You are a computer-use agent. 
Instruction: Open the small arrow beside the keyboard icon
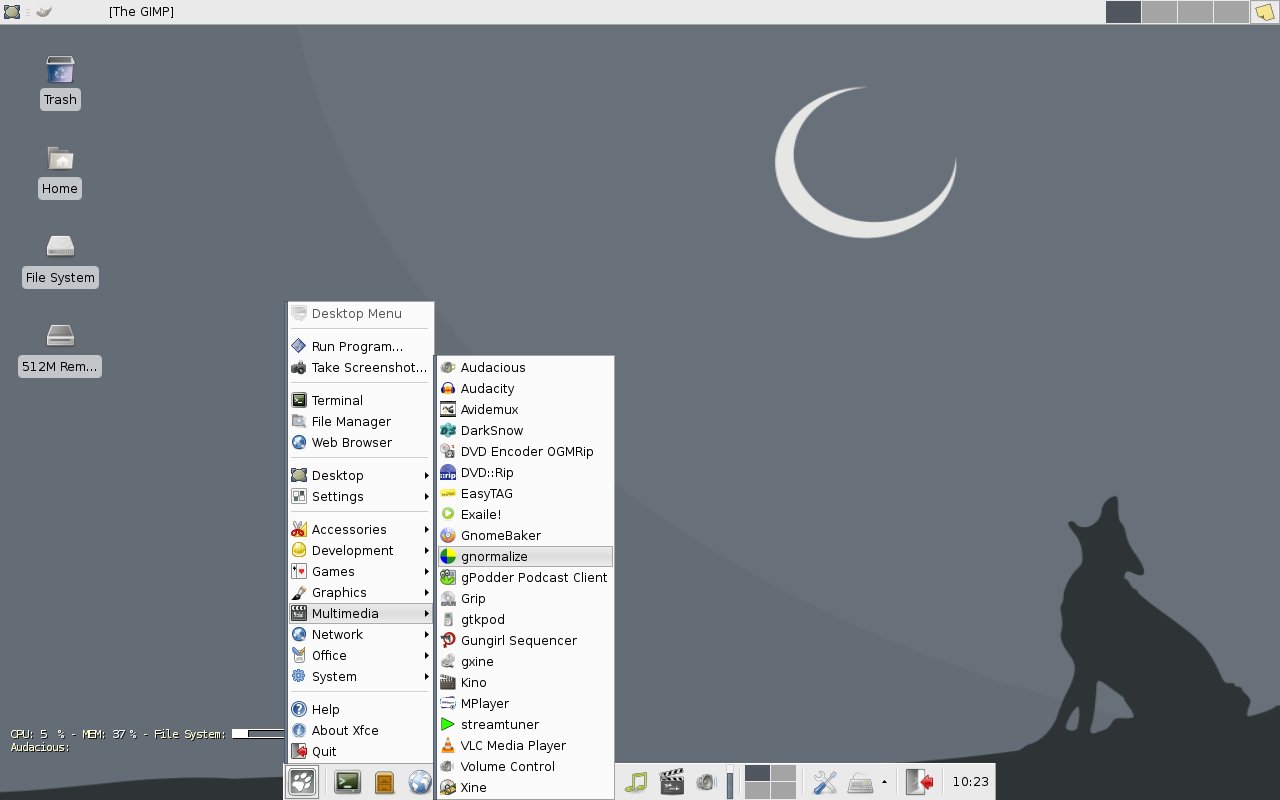884,782
